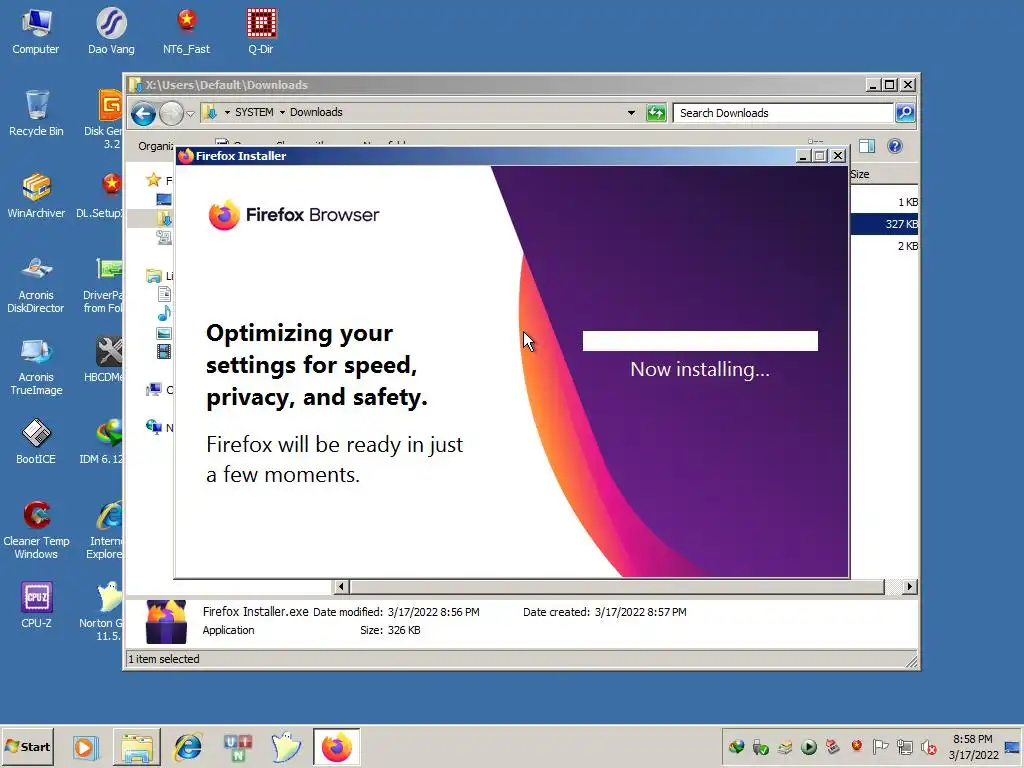
Task: Open the clock showing 8:58 PM
Action: point(973,746)
